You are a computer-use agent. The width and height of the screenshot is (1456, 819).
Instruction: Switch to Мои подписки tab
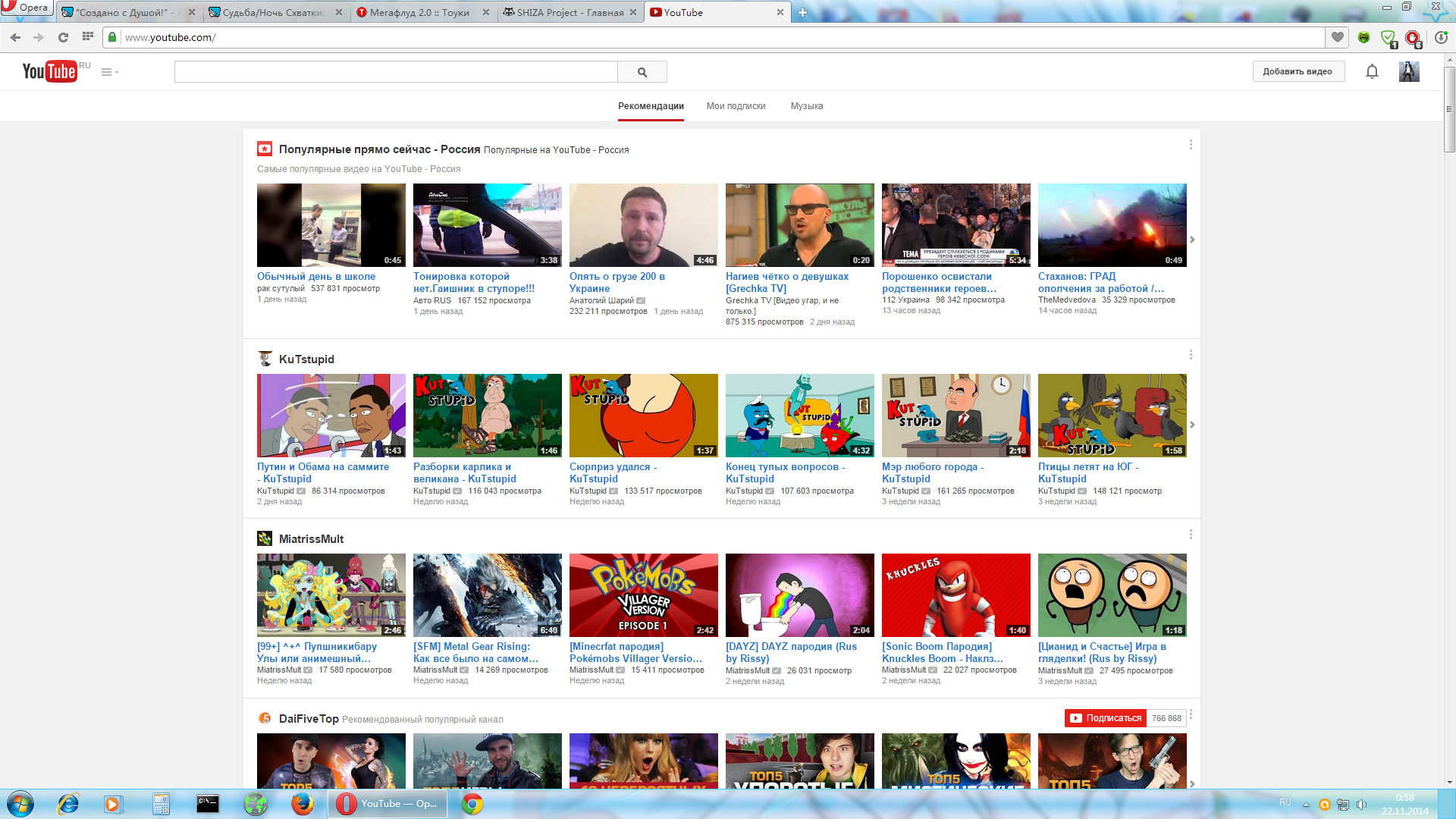[x=736, y=106]
